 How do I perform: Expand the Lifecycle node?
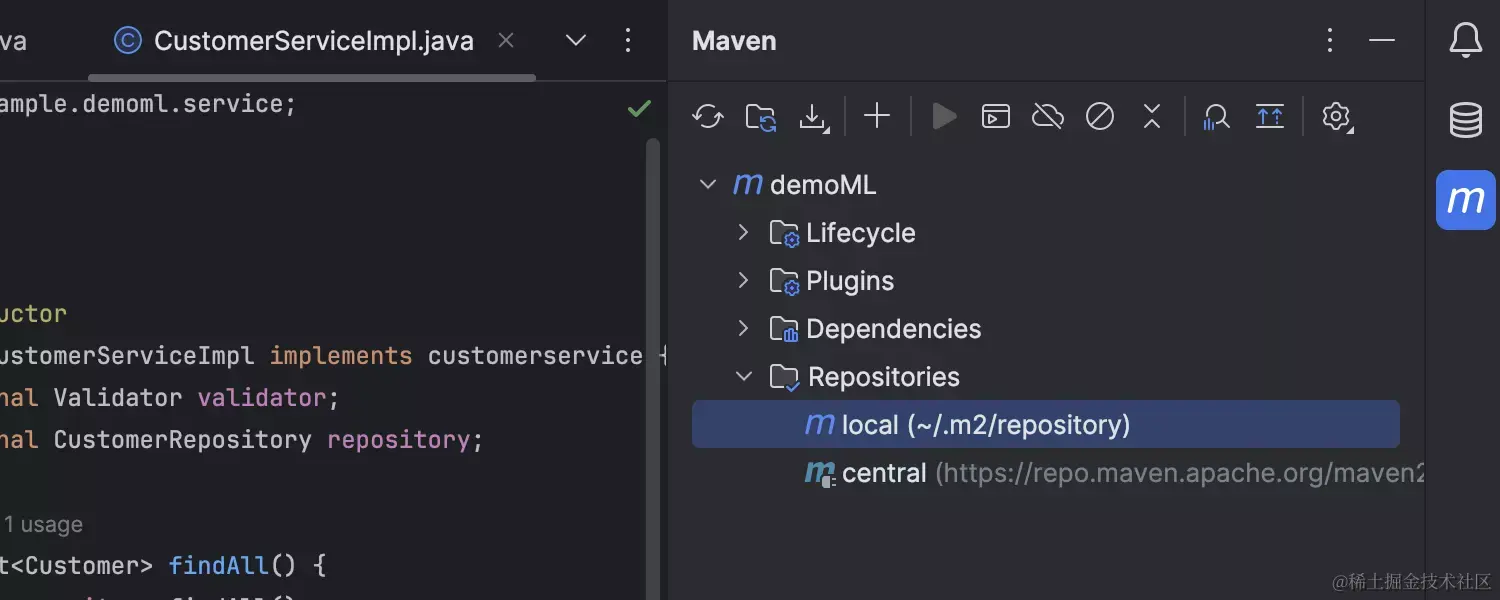click(x=742, y=232)
